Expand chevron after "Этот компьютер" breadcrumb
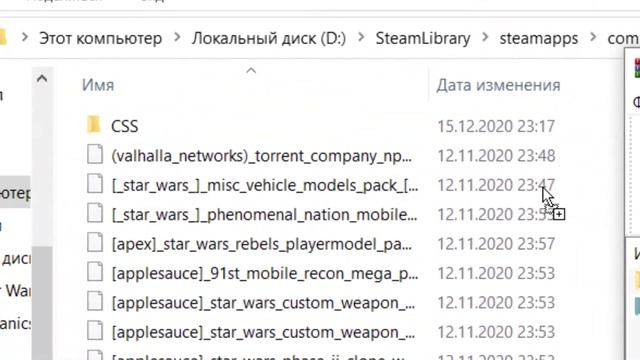This screenshot has height=360, width=640. 177,38
